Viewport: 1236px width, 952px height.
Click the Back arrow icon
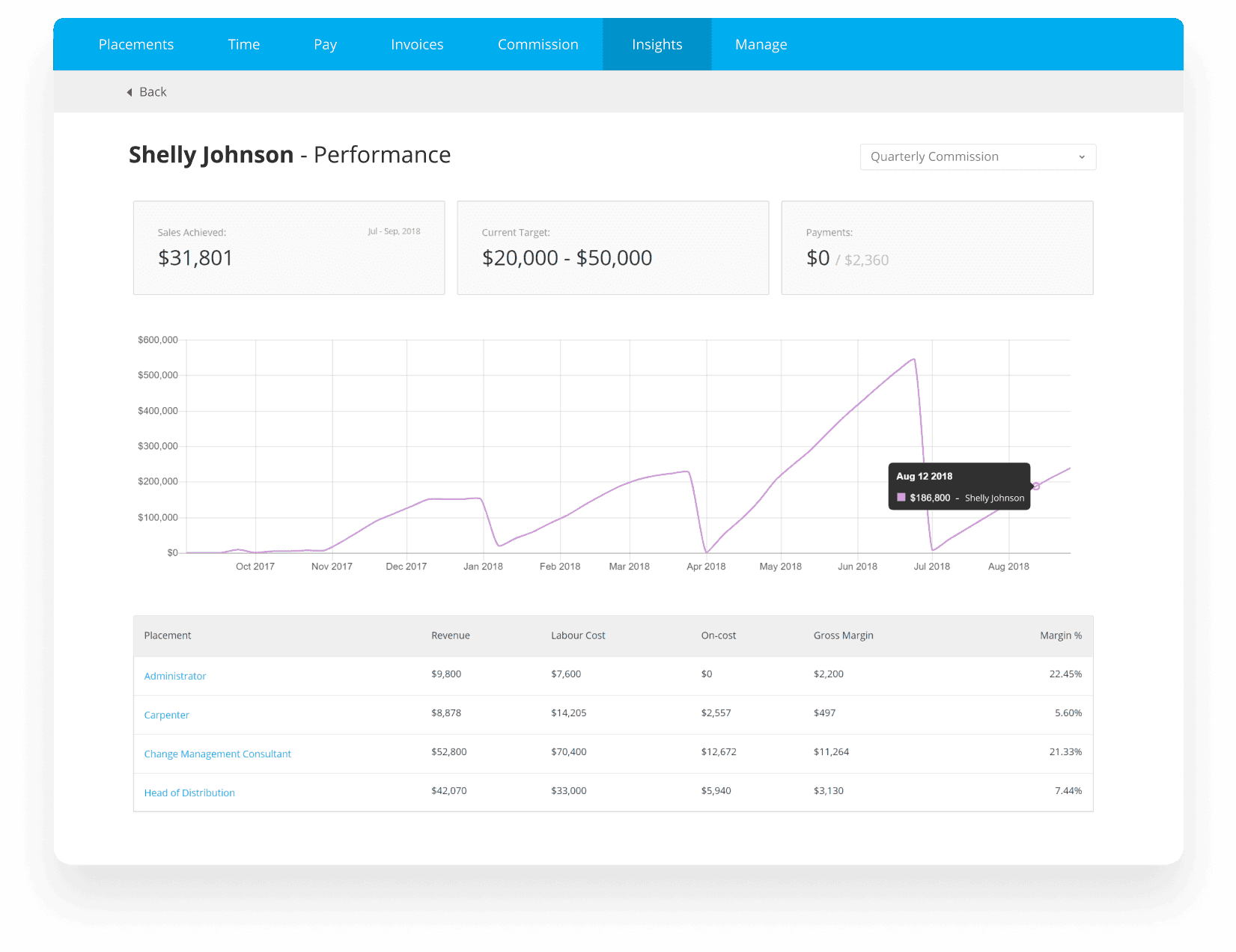(130, 92)
